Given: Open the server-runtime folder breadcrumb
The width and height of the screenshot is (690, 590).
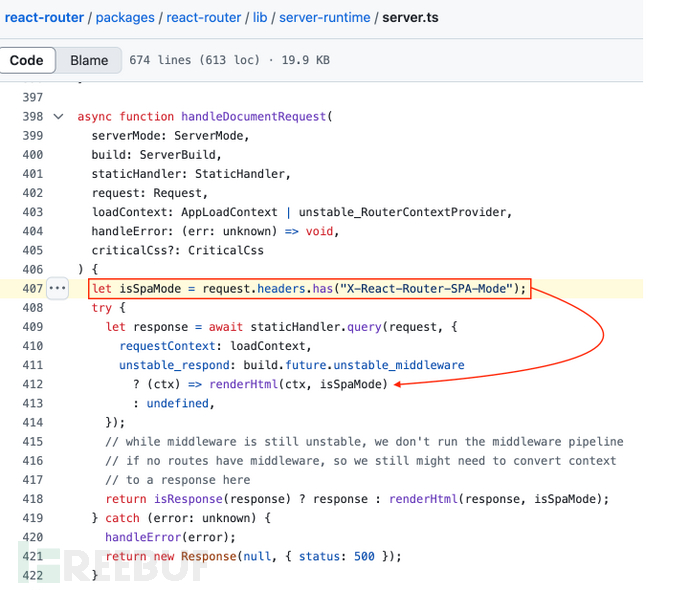Looking at the screenshot, I should [321, 18].
